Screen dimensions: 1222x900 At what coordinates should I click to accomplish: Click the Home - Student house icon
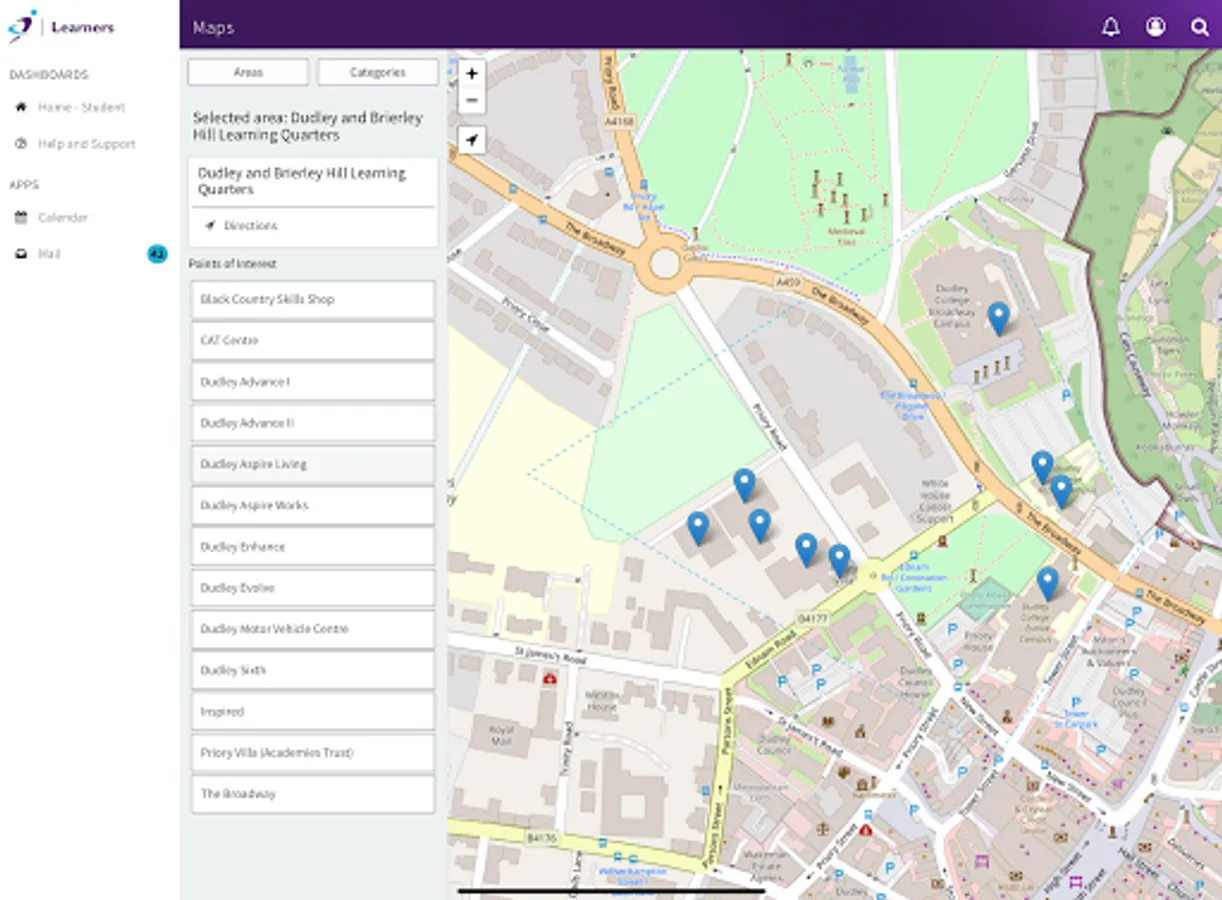20,107
